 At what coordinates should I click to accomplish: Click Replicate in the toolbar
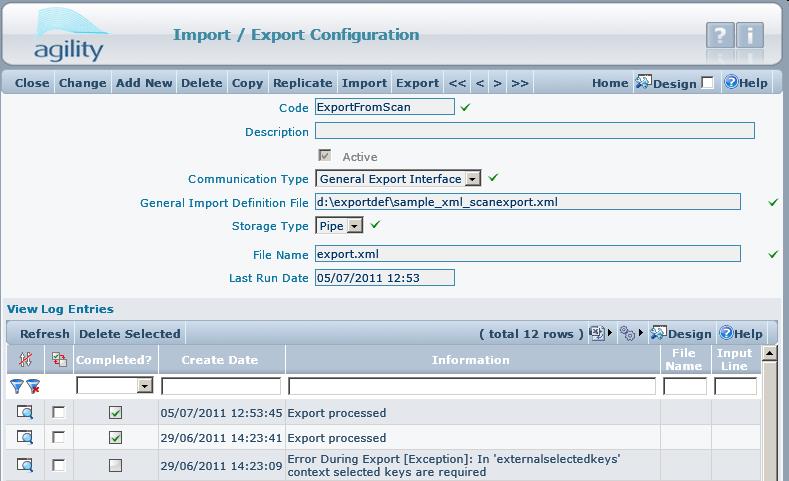(x=302, y=83)
